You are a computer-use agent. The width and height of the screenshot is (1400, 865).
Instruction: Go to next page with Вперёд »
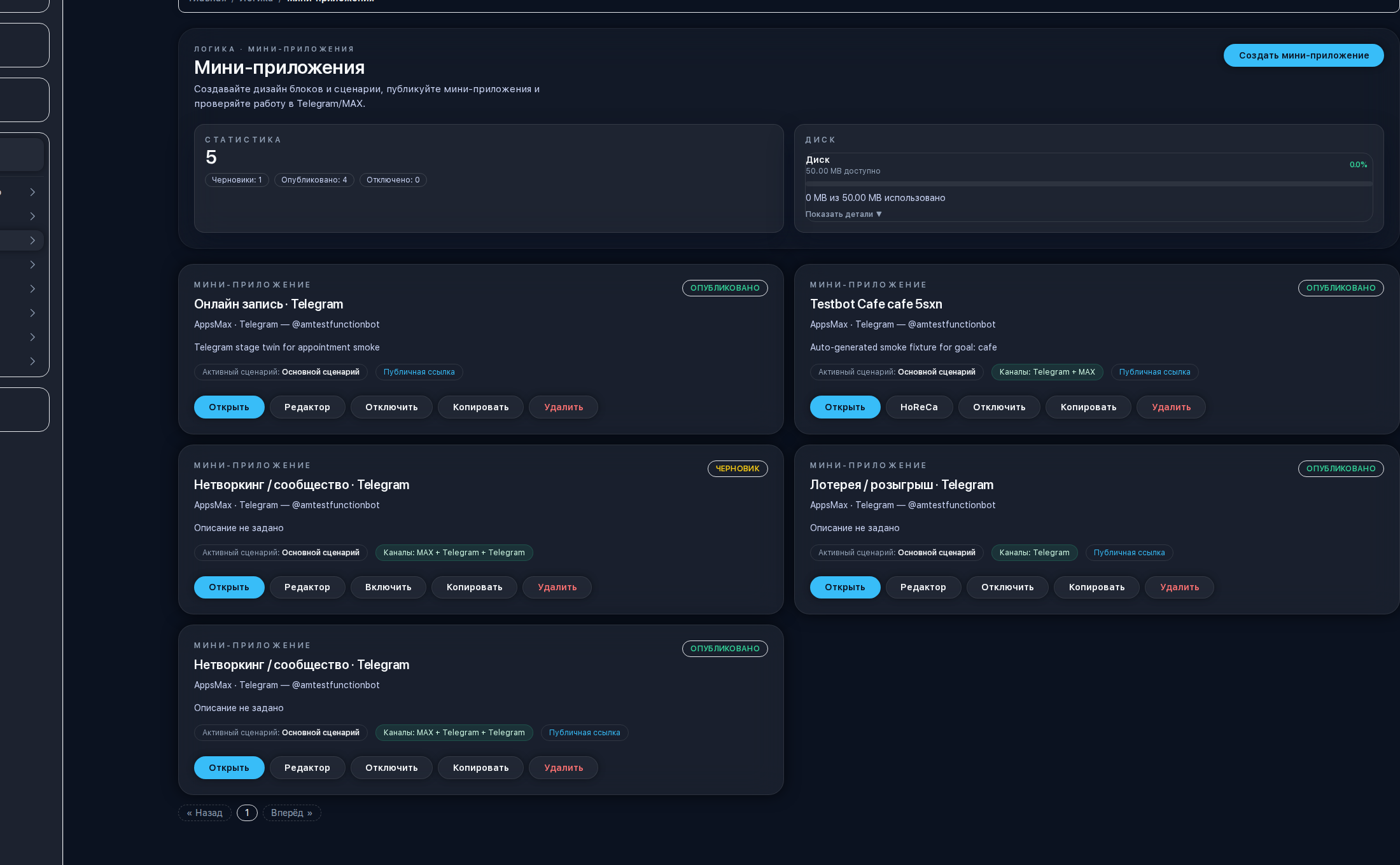pos(291,813)
